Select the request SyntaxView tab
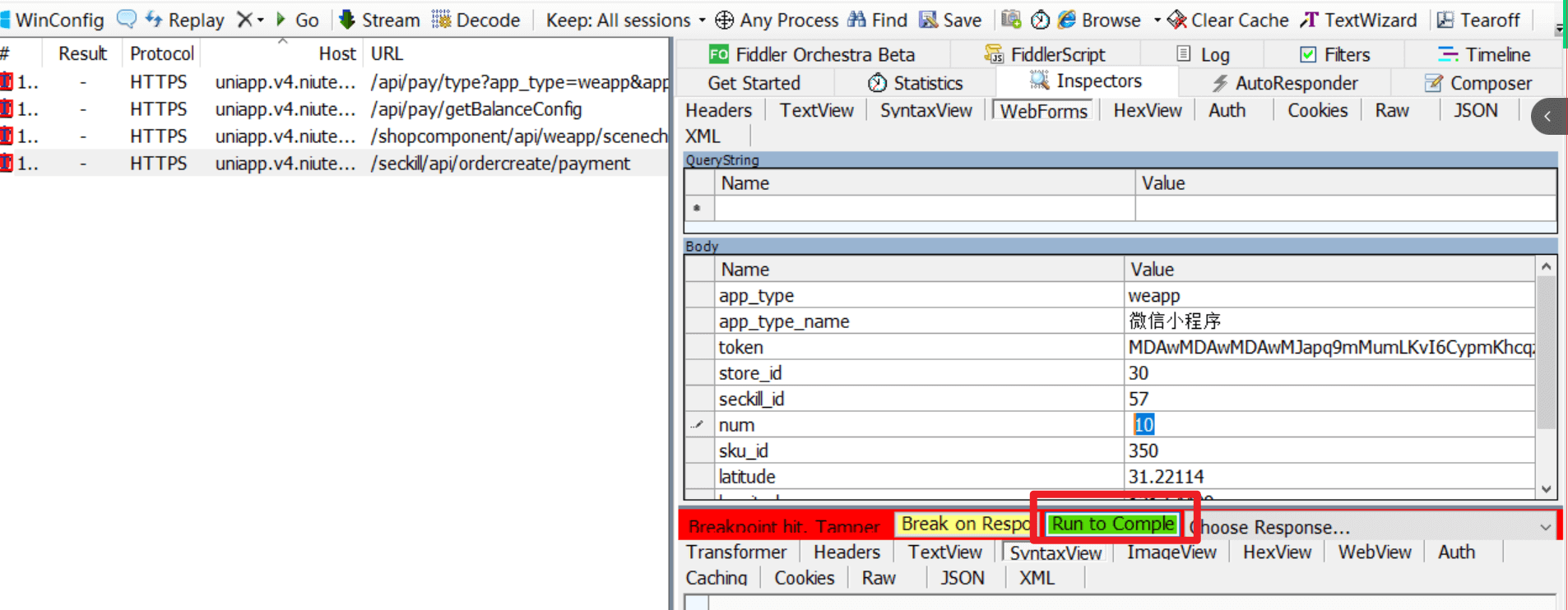This screenshot has width=1568, height=610. tap(926, 110)
